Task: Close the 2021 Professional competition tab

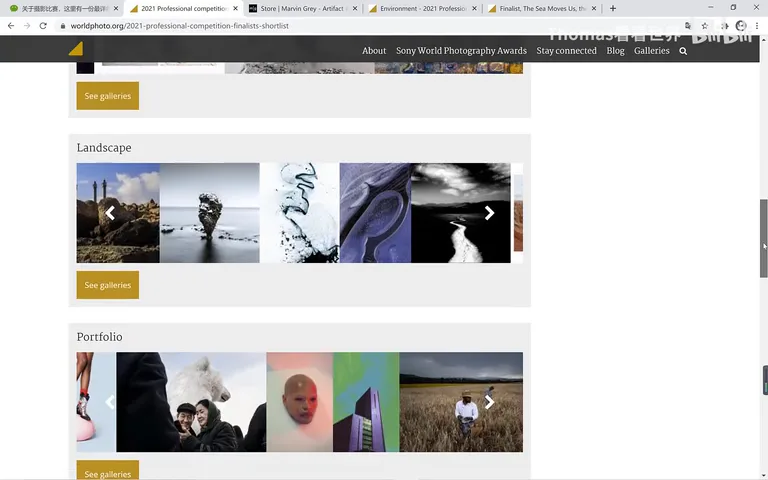Action: pyautogui.click(x=236, y=8)
